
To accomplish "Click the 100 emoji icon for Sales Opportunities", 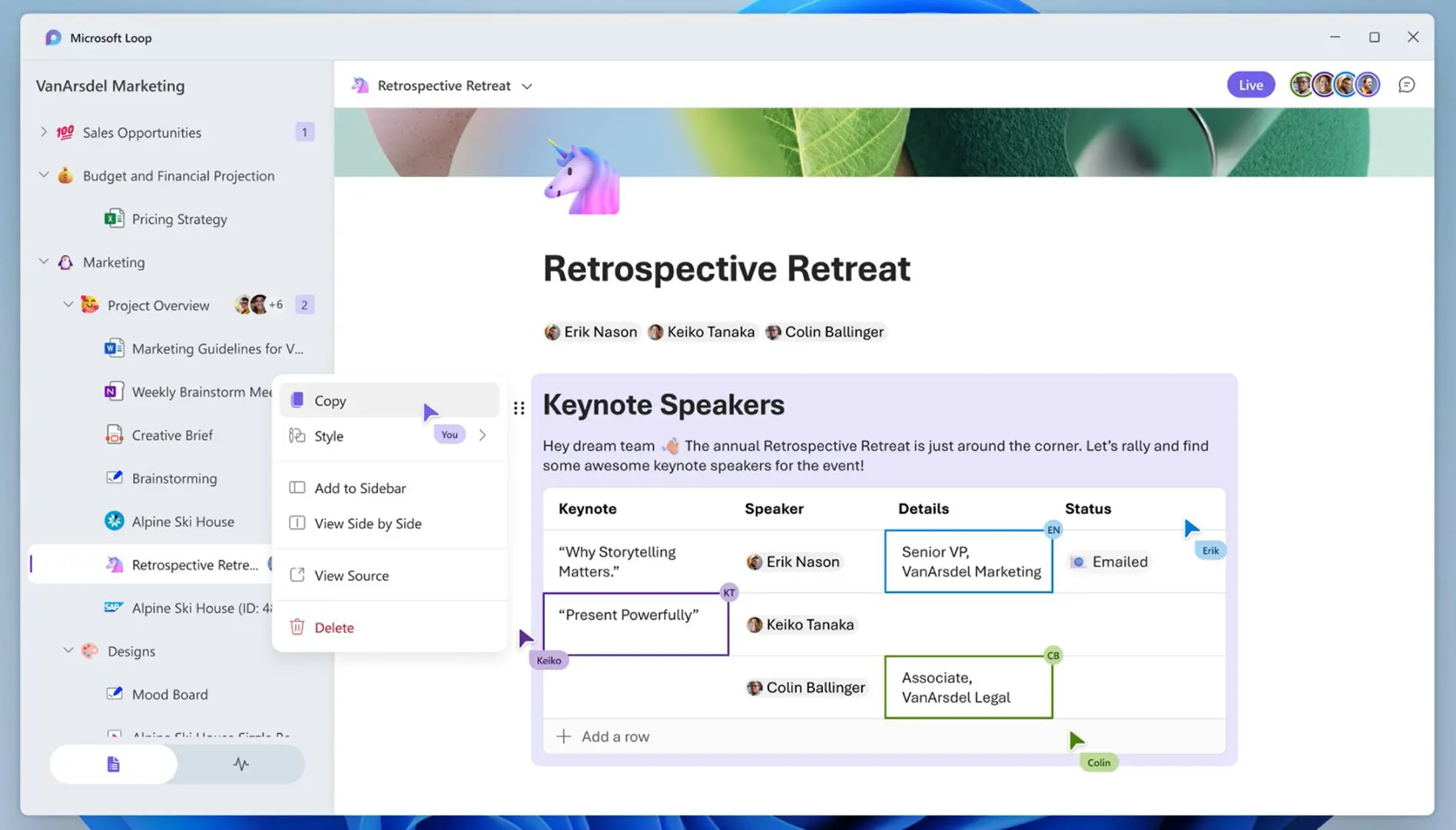I will (x=65, y=132).
